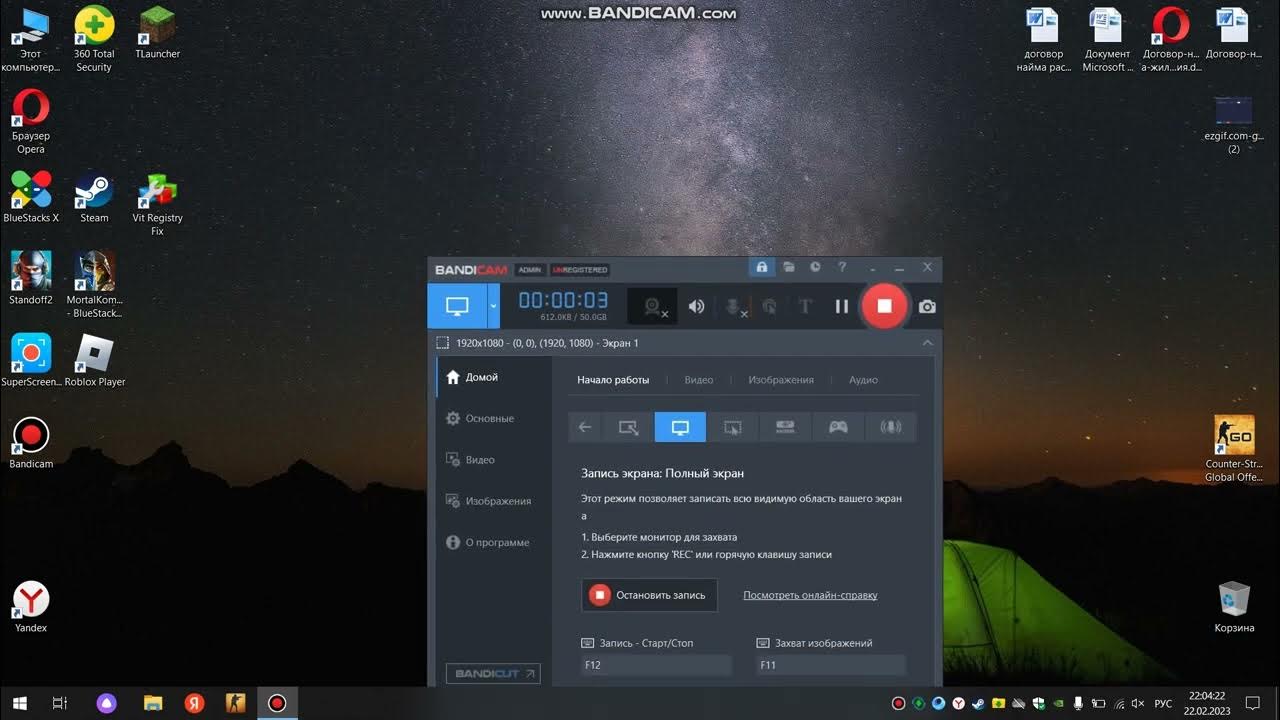Select the HDMI device recording mode

(x=785, y=427)
